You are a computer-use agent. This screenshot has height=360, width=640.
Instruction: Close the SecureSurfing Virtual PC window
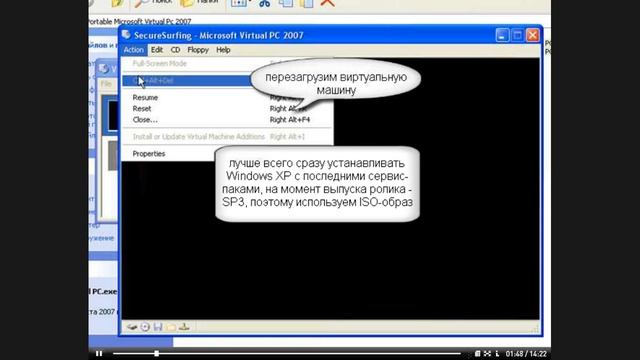pyautogui.click(x=533, y=35)
